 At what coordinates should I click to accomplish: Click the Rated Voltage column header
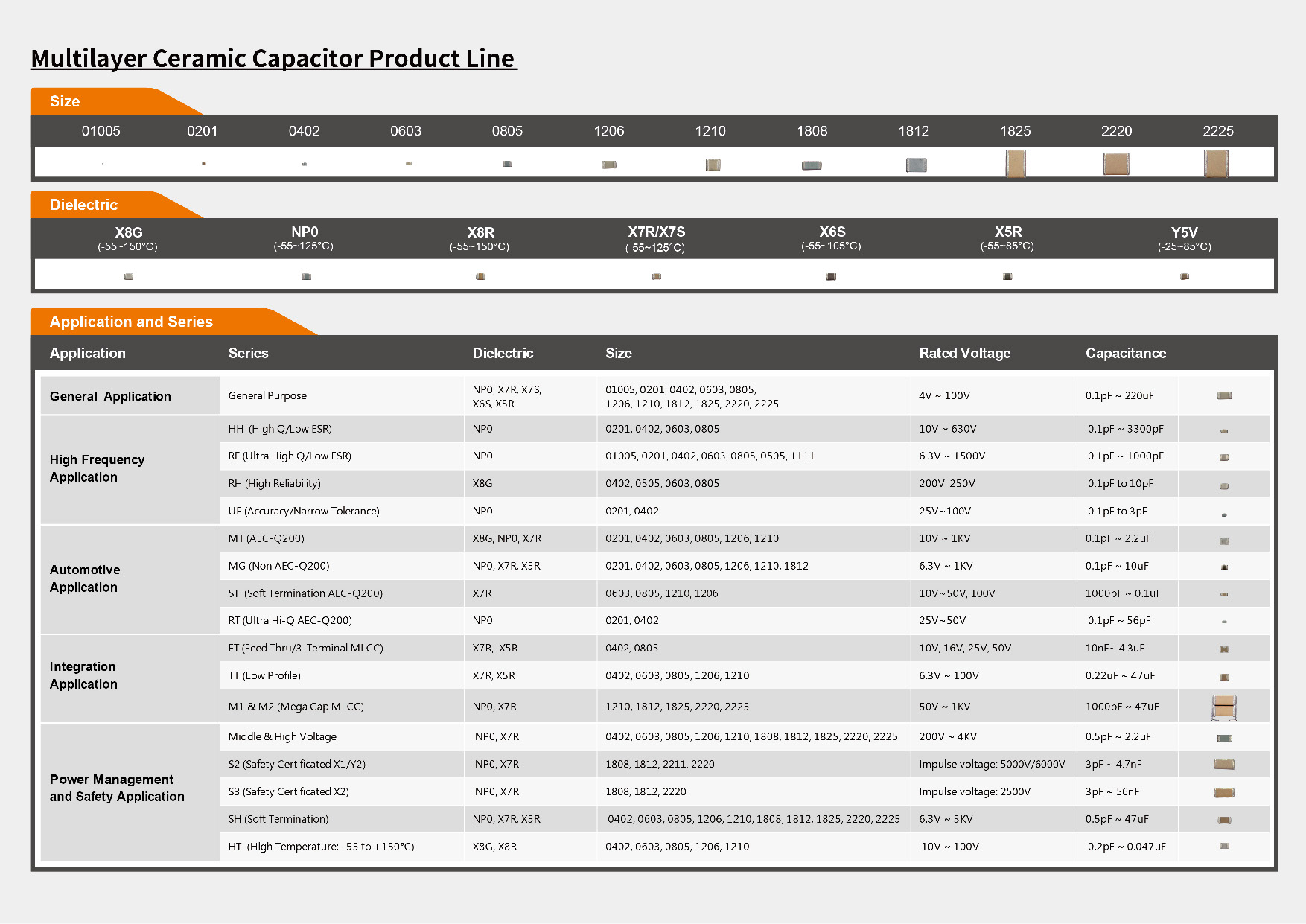click(x=964, y=353)
